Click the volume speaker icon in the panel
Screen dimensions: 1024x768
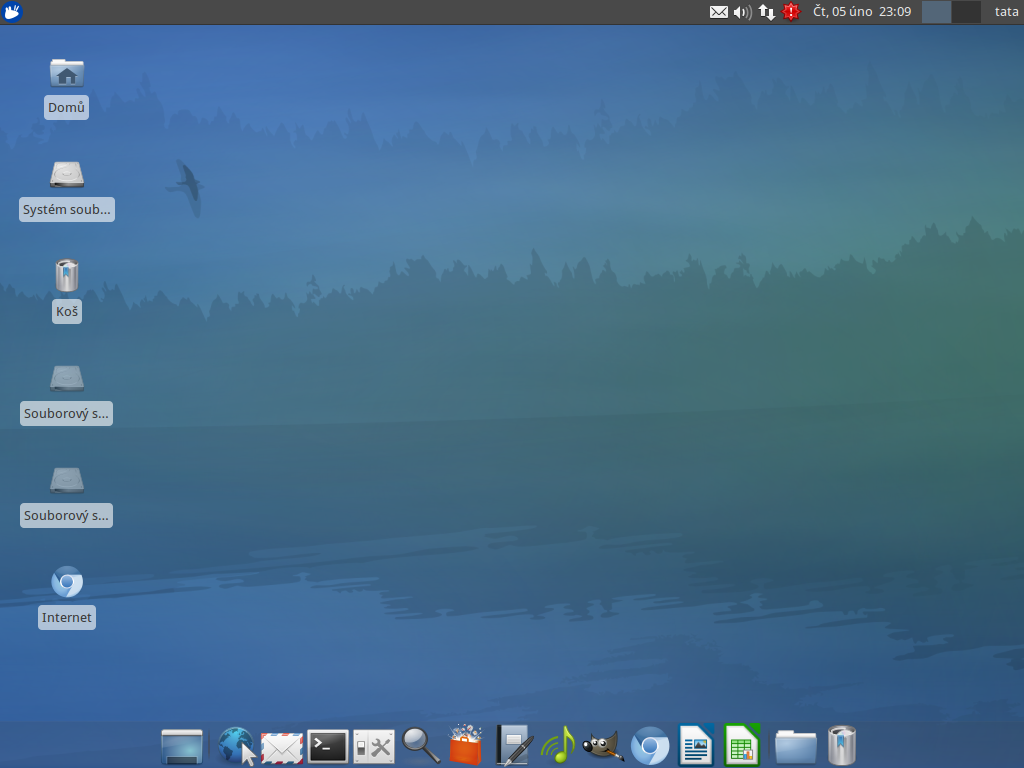743,12
